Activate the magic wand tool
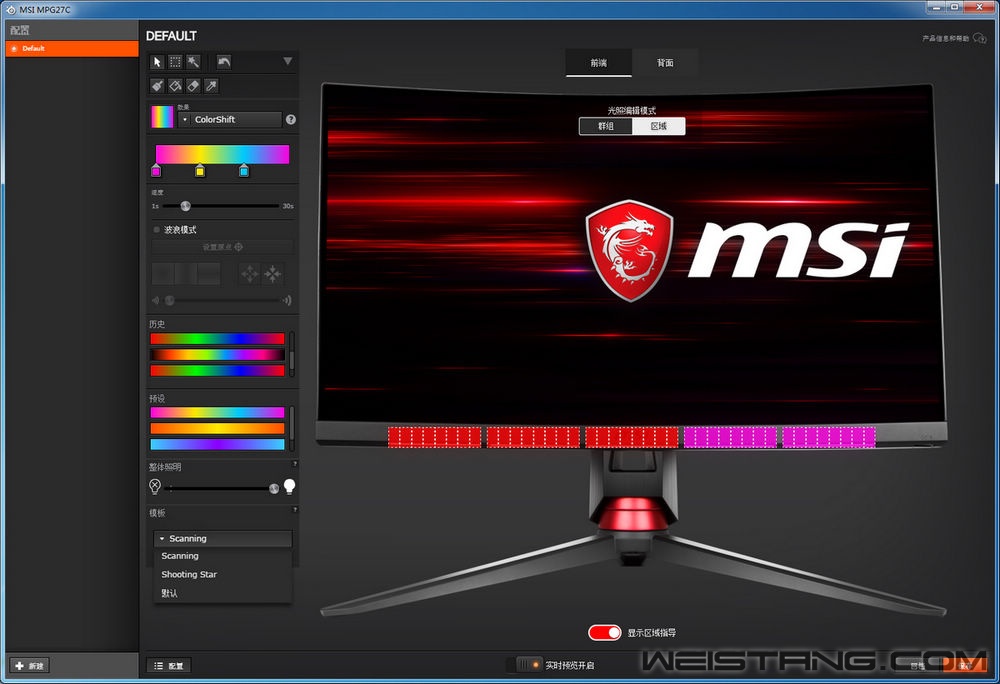 tap(193, 62)
